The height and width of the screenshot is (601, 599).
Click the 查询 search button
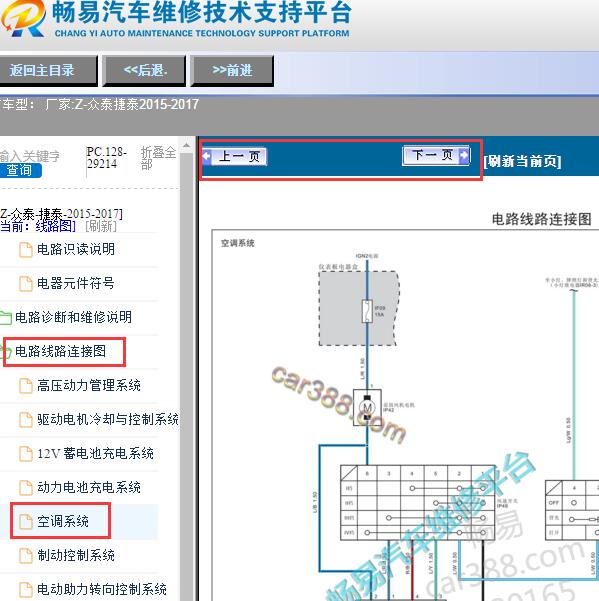(x=20, y=170)
